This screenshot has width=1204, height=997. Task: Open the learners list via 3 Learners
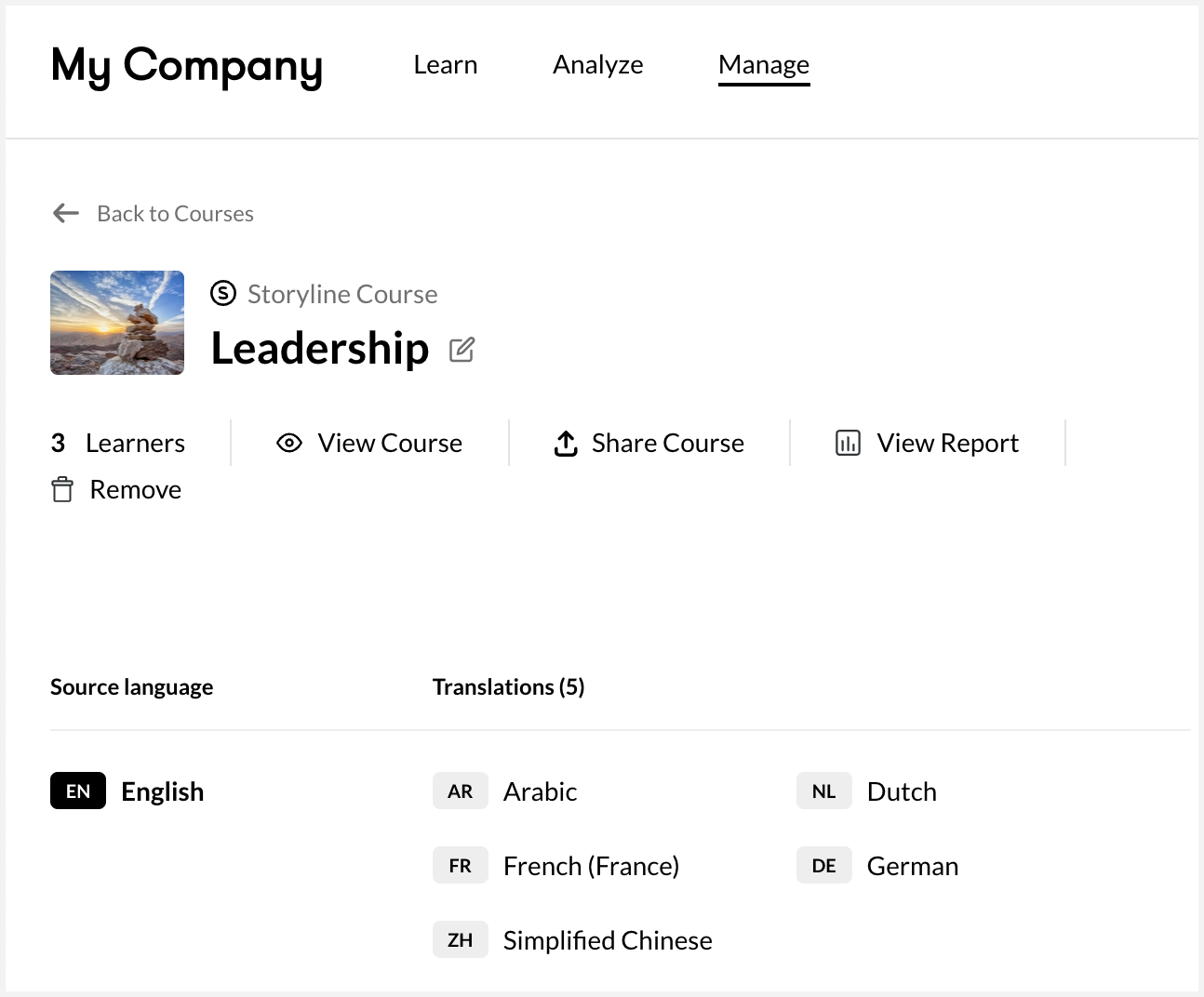[117, 443]
